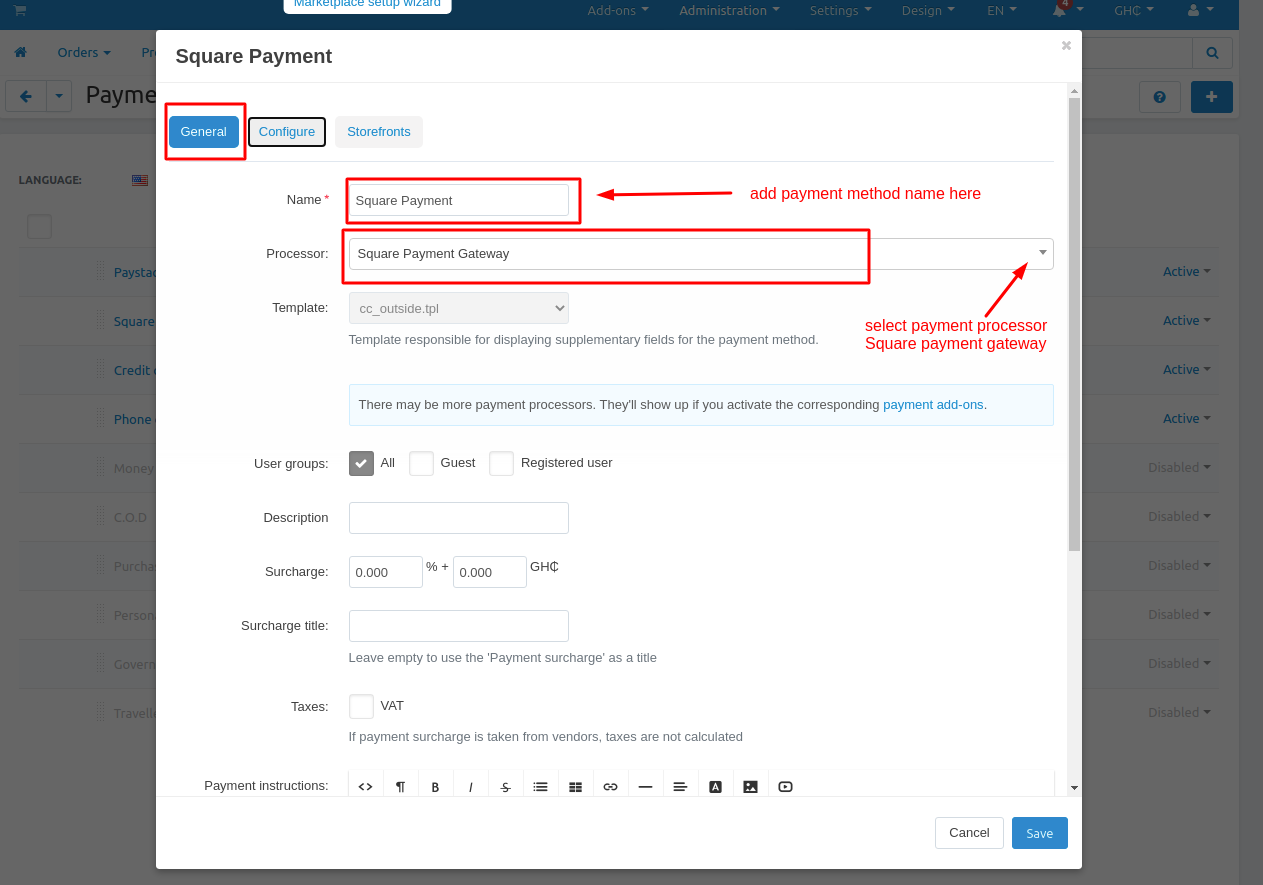1263x885 pixels.
Task: Click the Bold formatting icon
Action: click(x=435, y=786)
